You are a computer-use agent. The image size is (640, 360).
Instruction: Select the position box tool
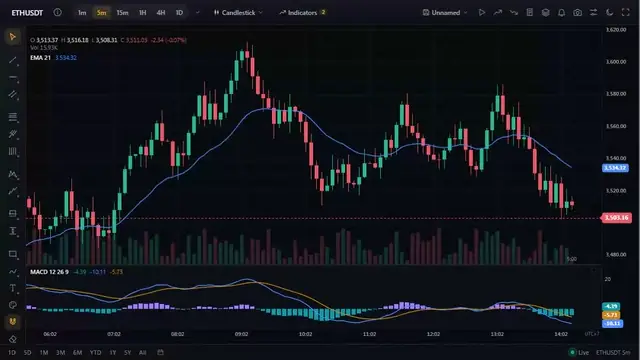(13, 213)
